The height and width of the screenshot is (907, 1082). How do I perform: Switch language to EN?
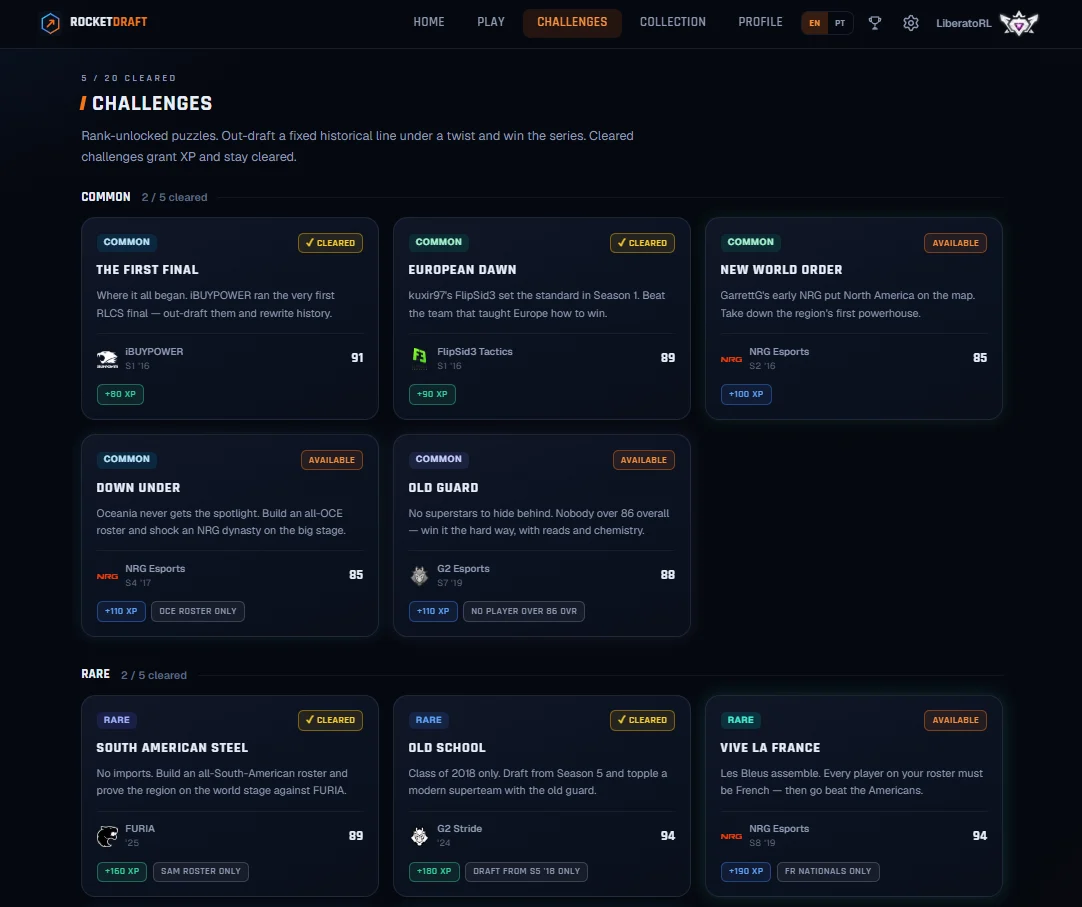pyautogui.click(x=814, y=23)
